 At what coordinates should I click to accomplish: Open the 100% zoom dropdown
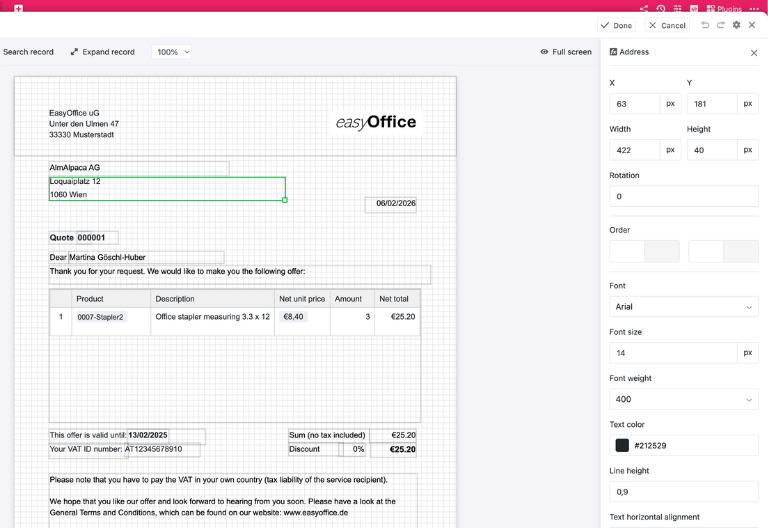click(x=172, y=52)
